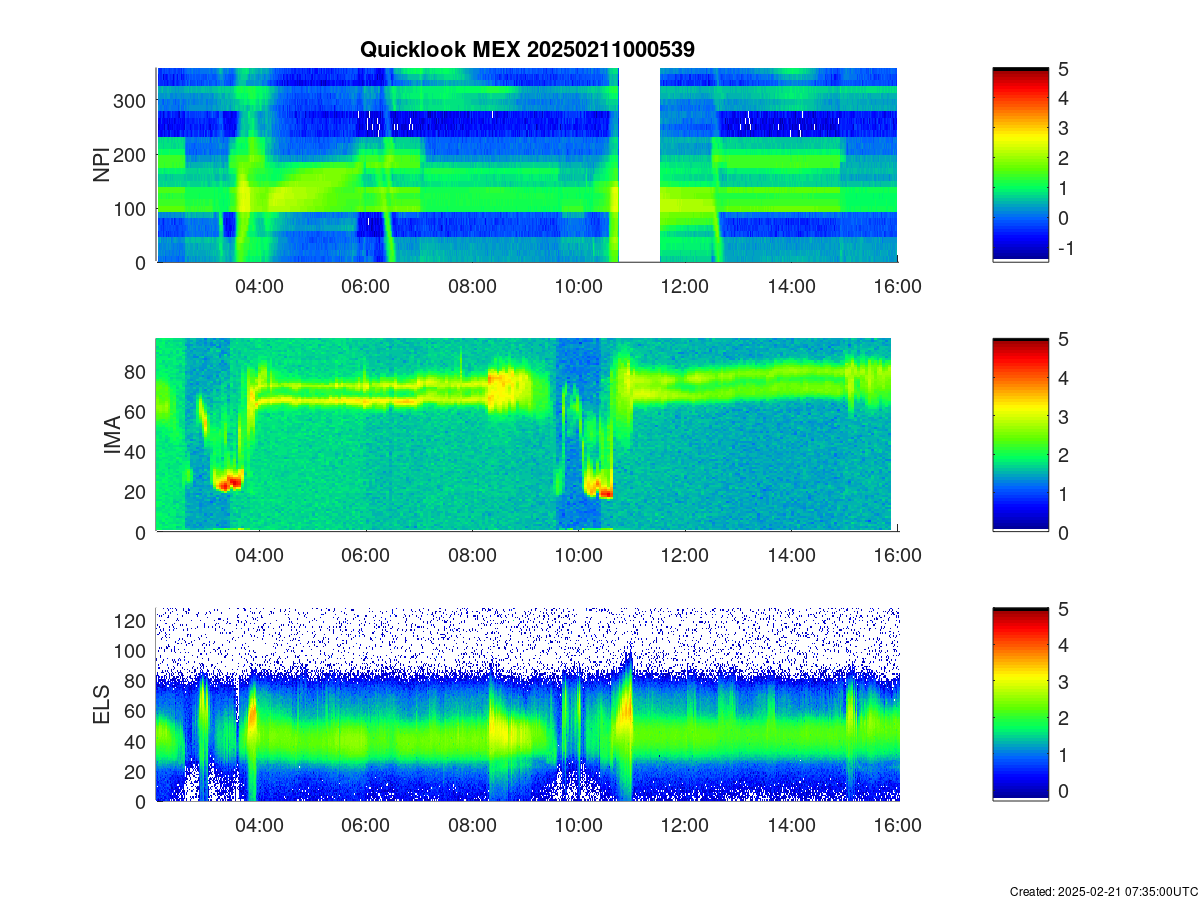Viewport: 1200px width, 900px height.
Task: Click the 04:00 tick under the IMA plot
Action: pos(260,556)
